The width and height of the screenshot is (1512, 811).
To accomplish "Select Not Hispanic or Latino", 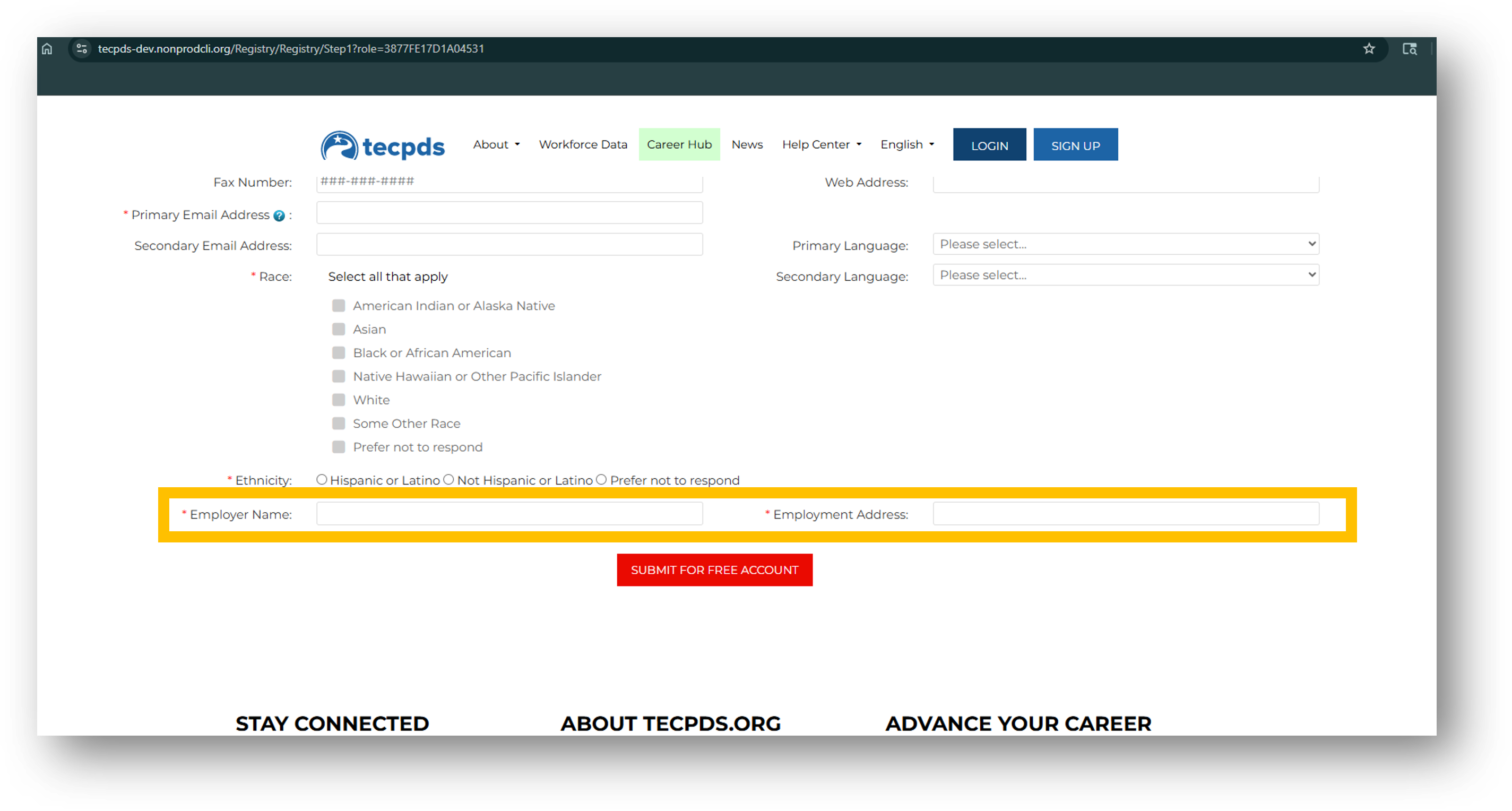I will [x=448, y=479].
